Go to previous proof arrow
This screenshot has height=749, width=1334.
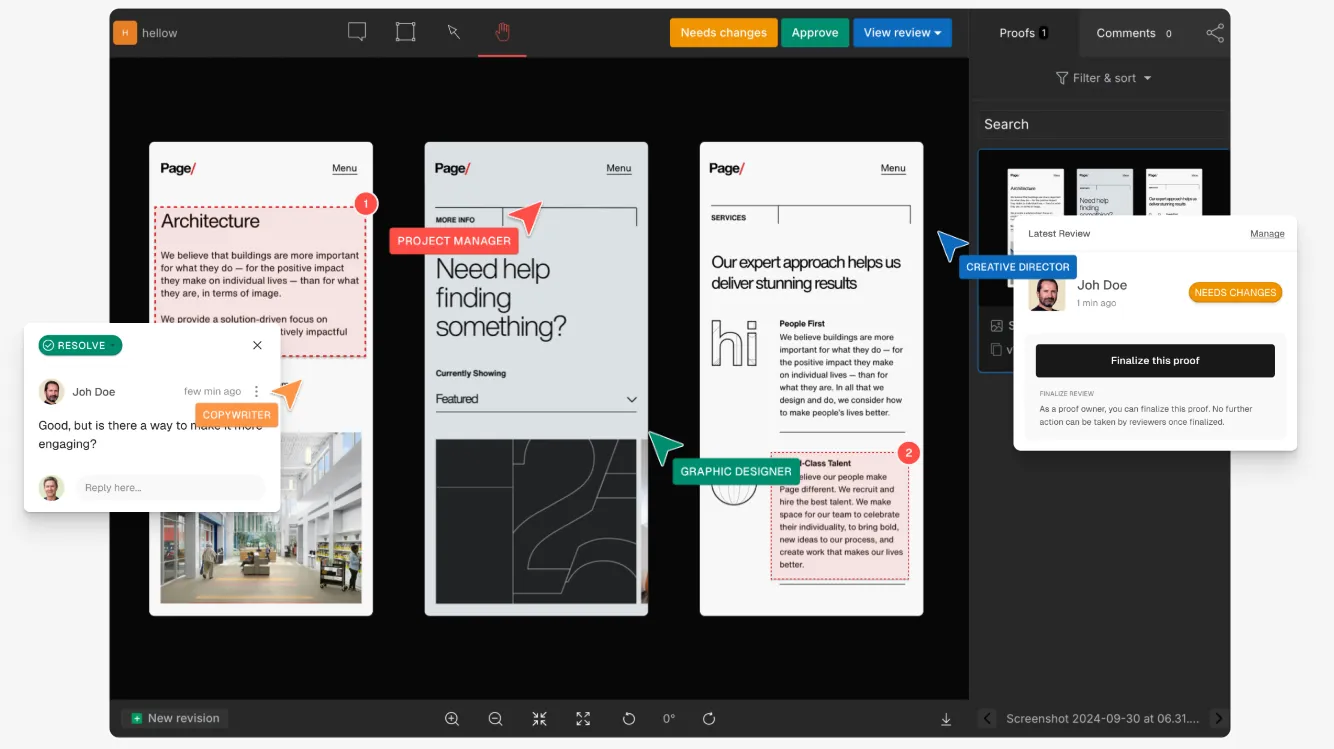click(987, 718)
